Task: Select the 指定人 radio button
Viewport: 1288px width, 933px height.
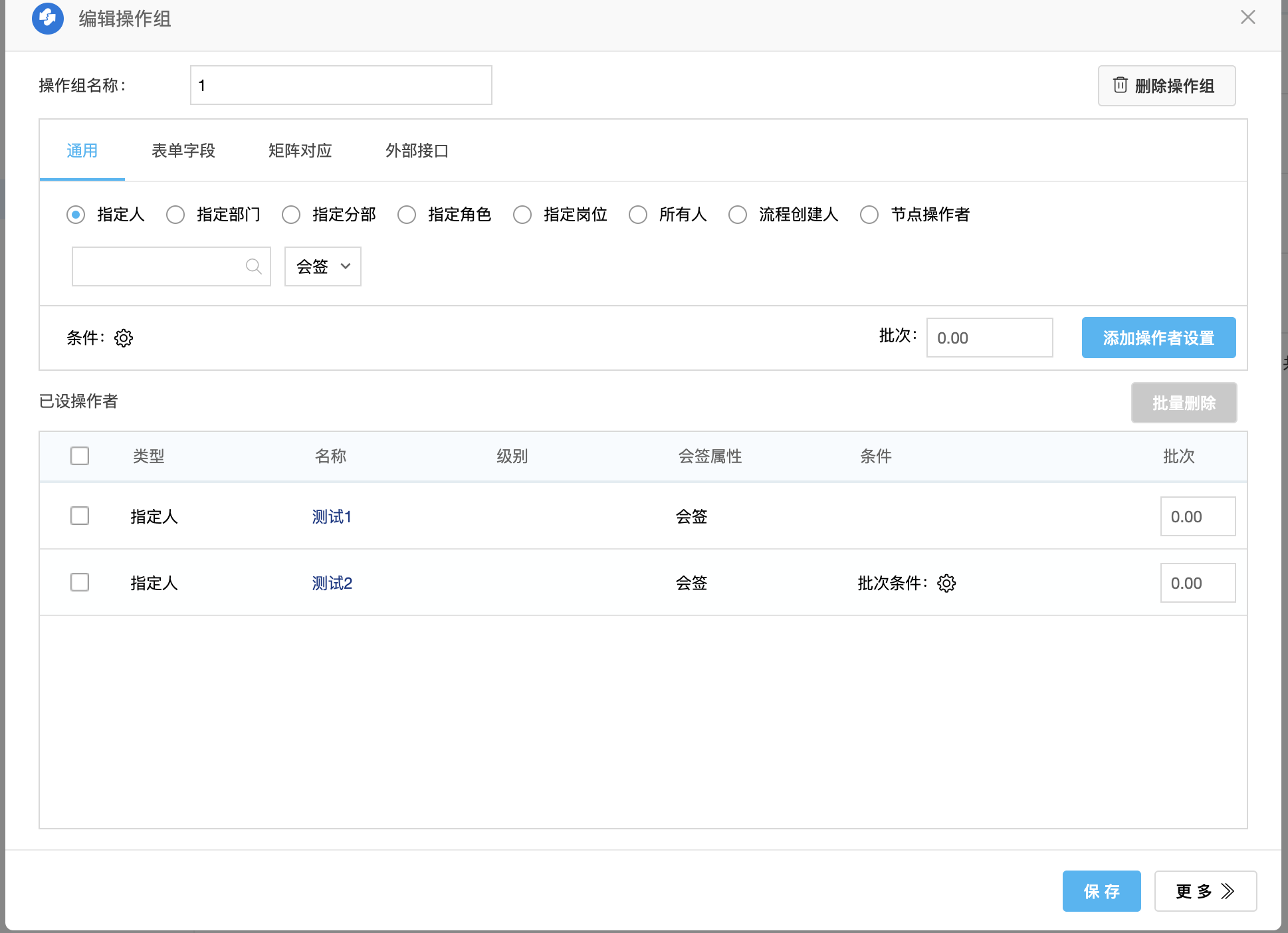Action: 76,215
